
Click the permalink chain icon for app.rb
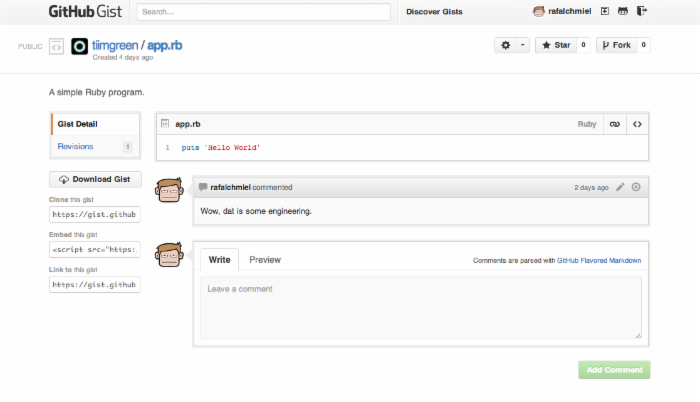(615, 124)
